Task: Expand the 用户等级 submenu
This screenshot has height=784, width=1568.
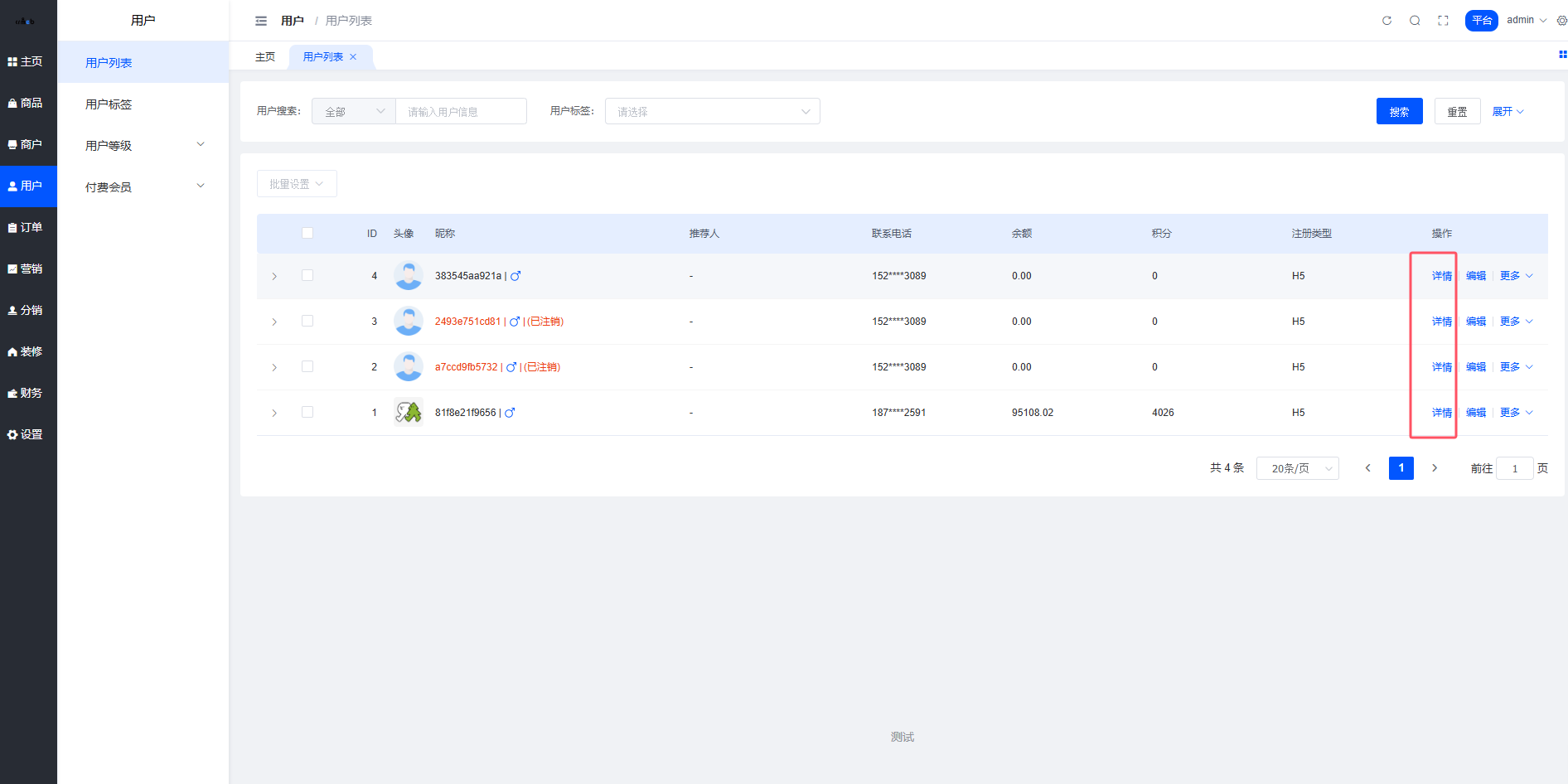Action: 143,145
